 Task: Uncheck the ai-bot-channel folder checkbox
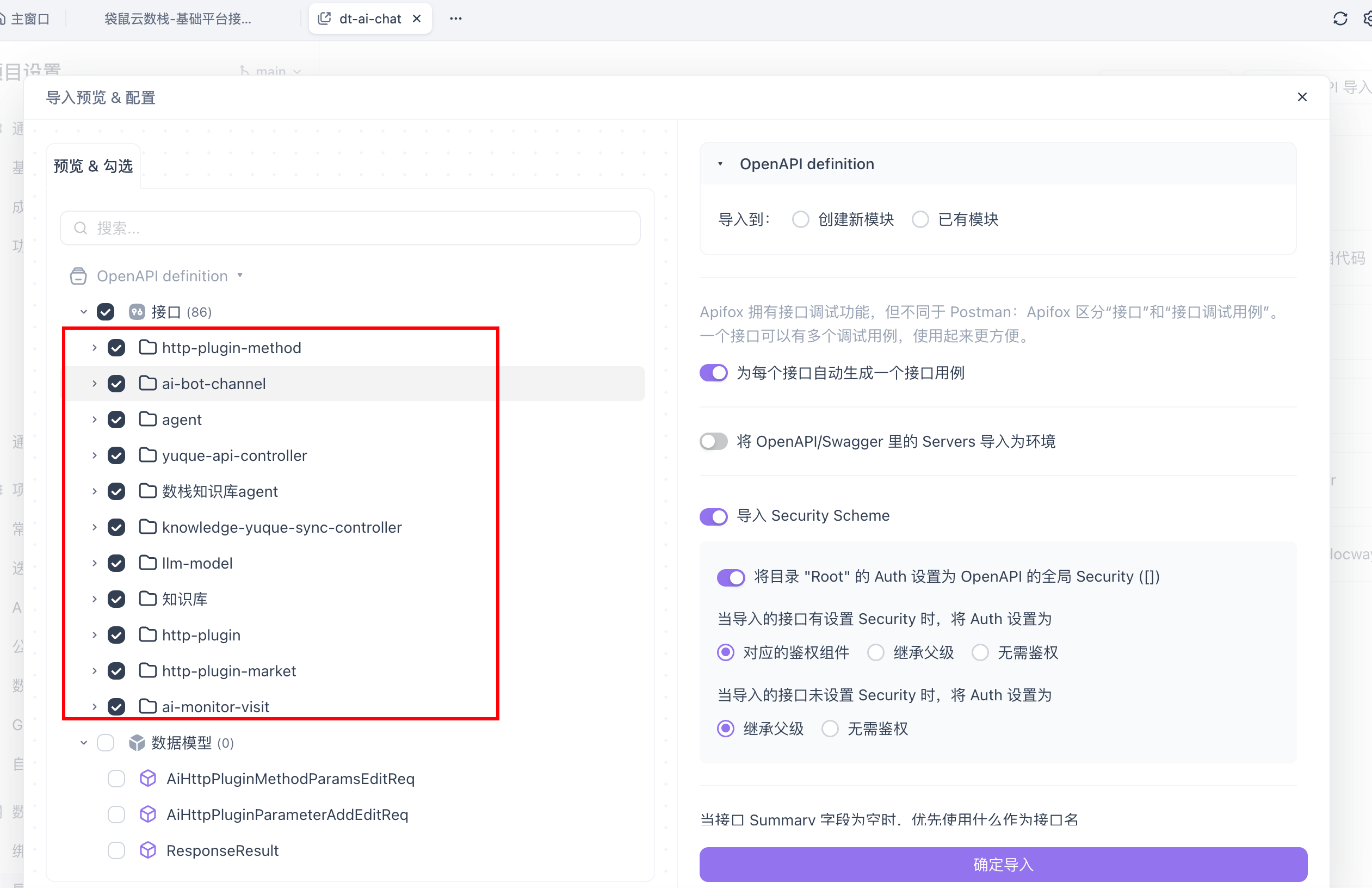116,384
